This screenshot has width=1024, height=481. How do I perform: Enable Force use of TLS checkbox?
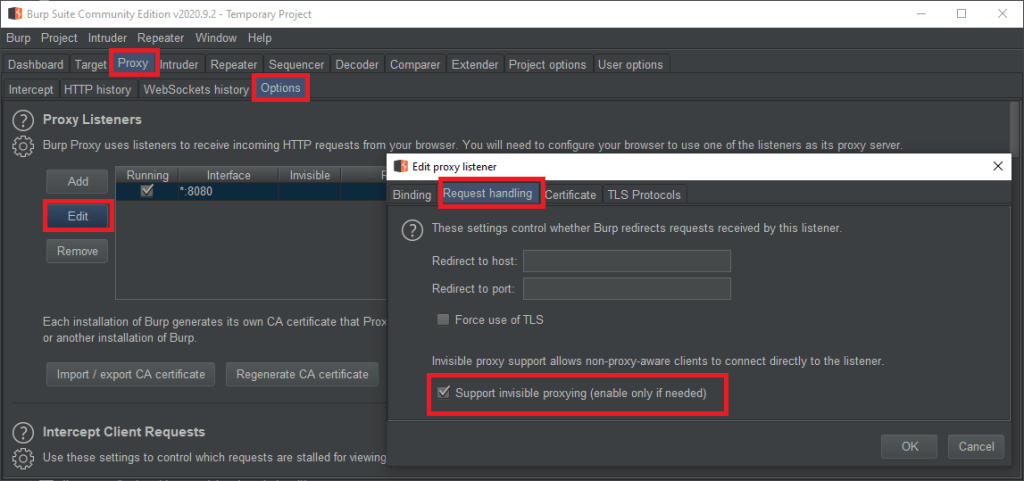[443, 320]
